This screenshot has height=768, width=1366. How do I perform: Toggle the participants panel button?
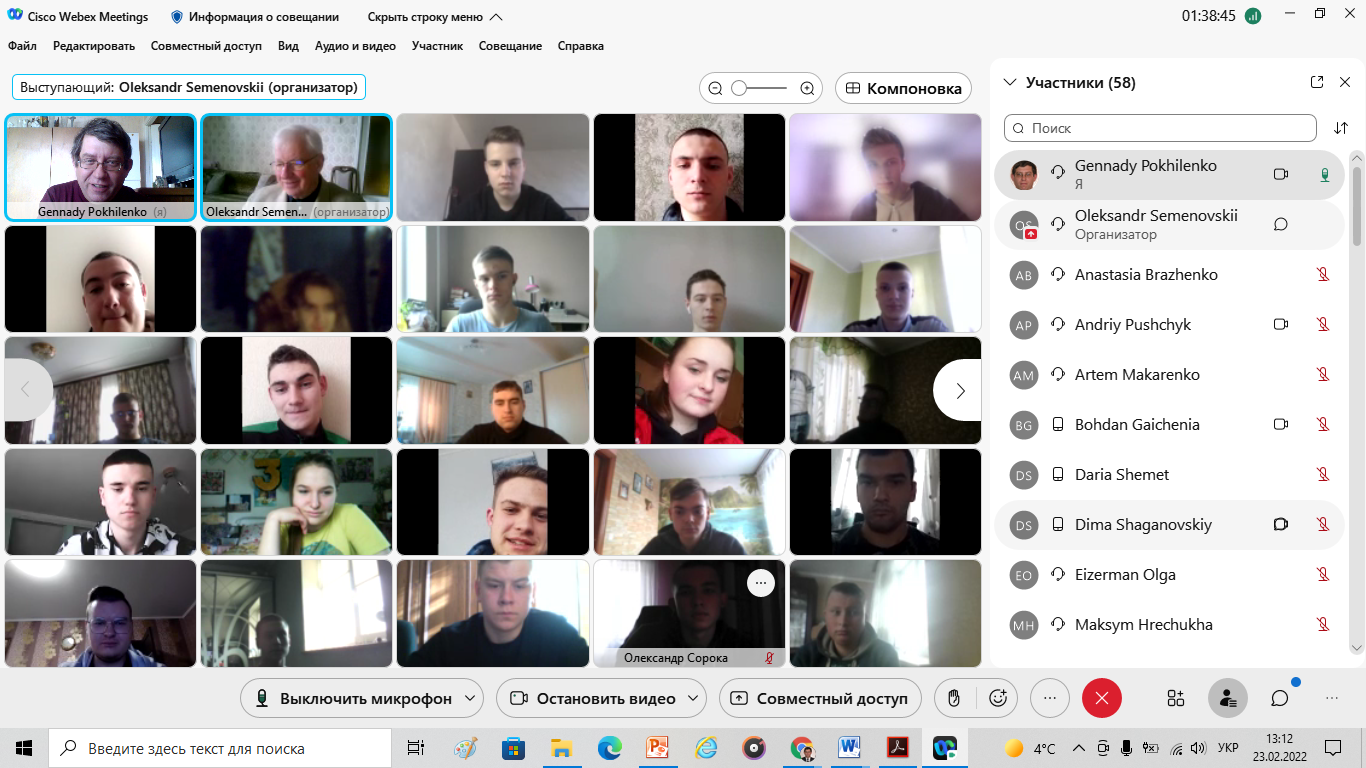click(1228, 698)
